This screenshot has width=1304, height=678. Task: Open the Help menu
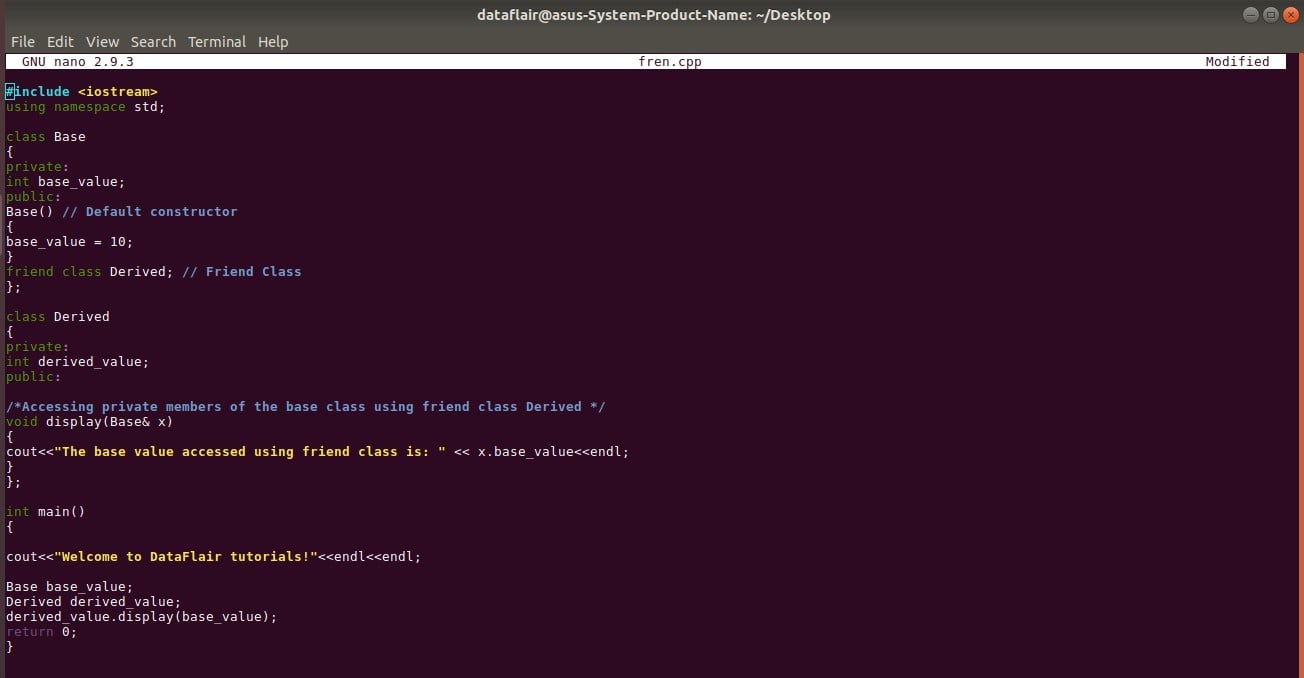[273, 41]
